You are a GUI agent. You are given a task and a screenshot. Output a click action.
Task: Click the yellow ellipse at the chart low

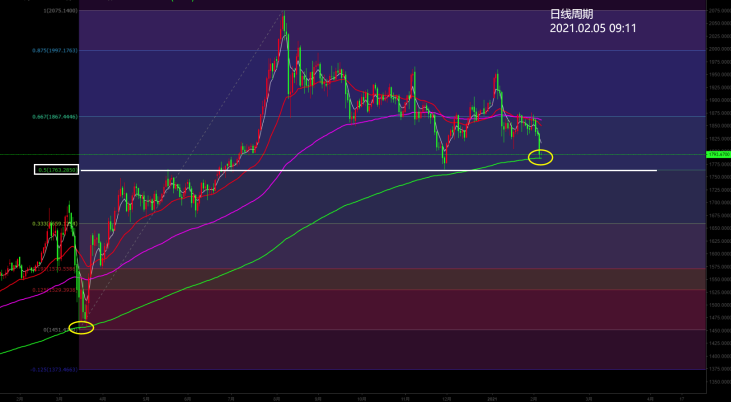point(81,328)
